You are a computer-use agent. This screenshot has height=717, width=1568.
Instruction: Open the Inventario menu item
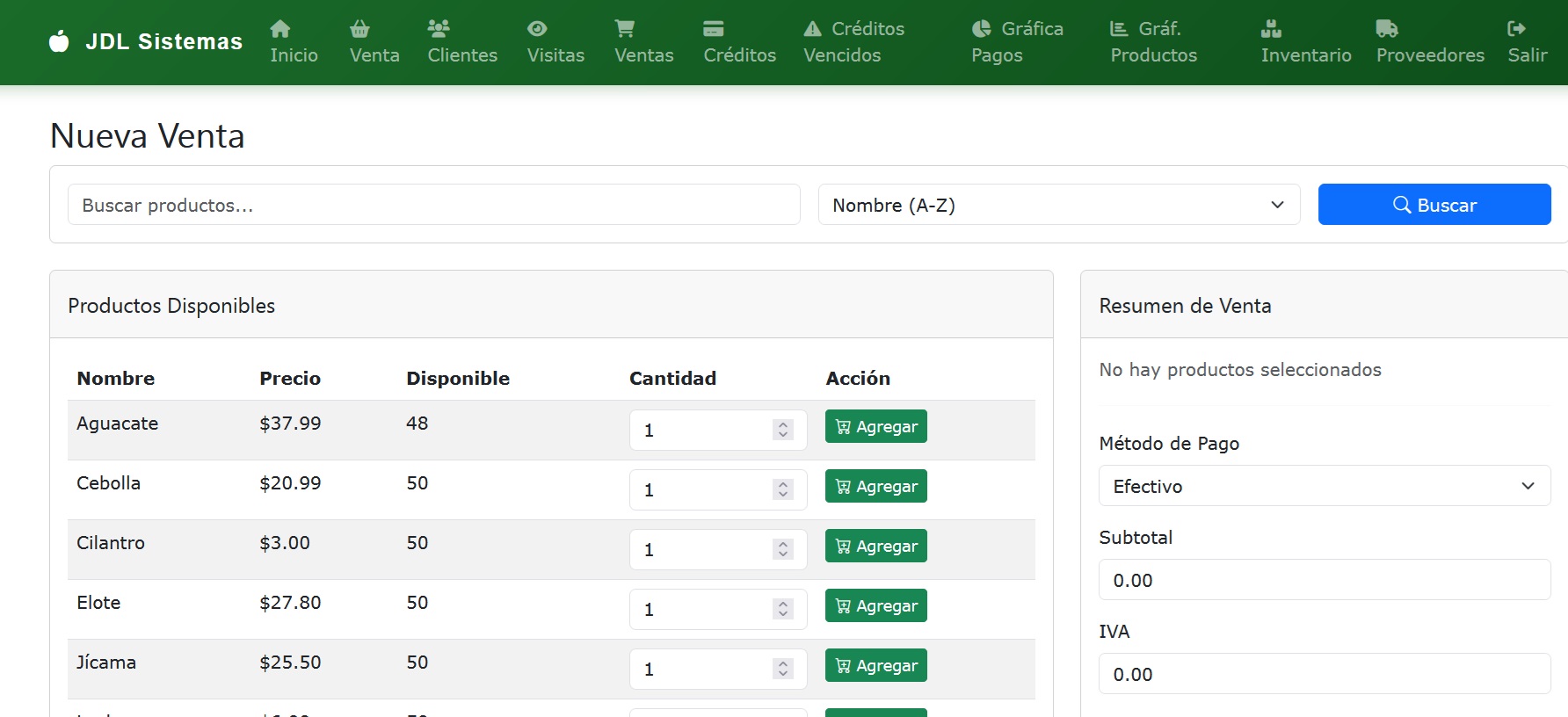(x=1305, y=42)
